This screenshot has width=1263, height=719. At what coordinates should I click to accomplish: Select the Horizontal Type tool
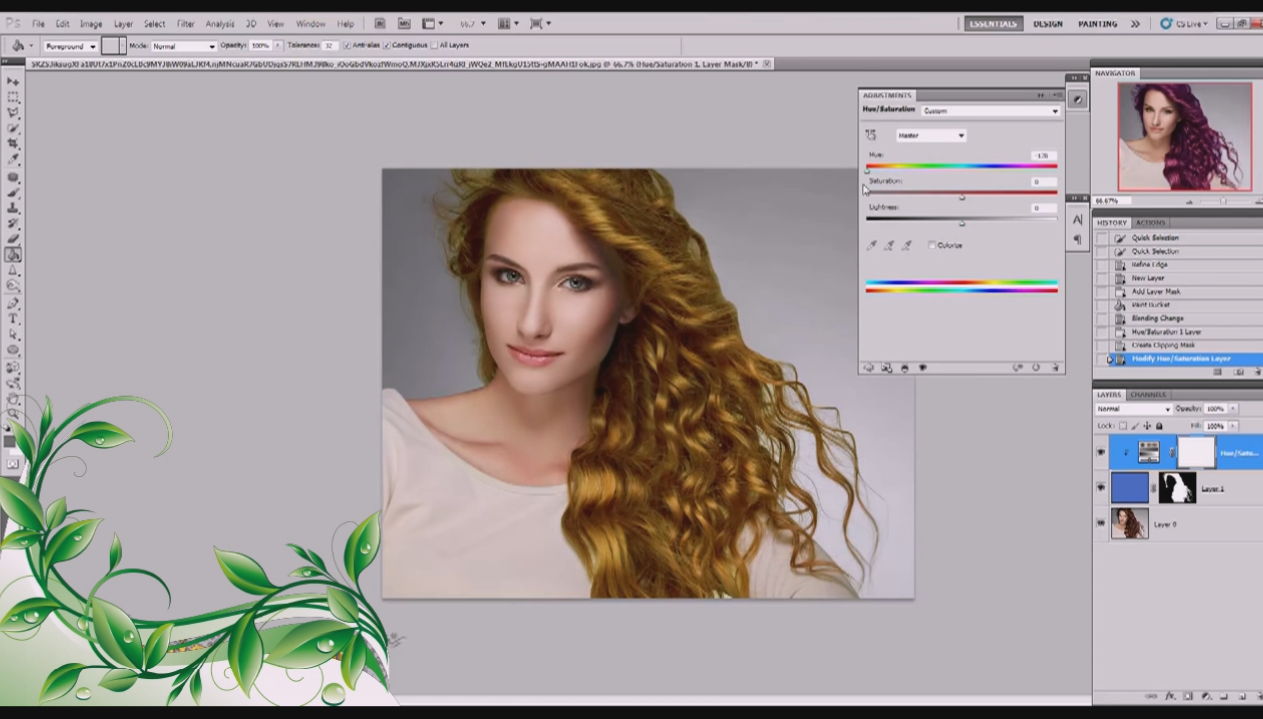click(13, 318)
